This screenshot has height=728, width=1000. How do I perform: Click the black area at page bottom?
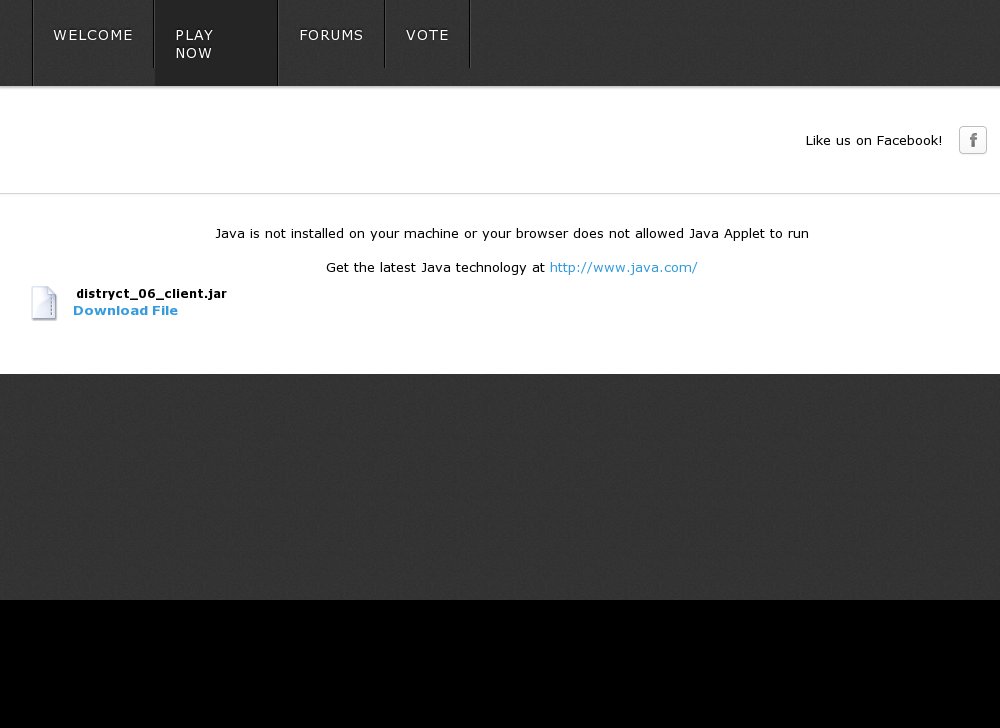point(500,665)
